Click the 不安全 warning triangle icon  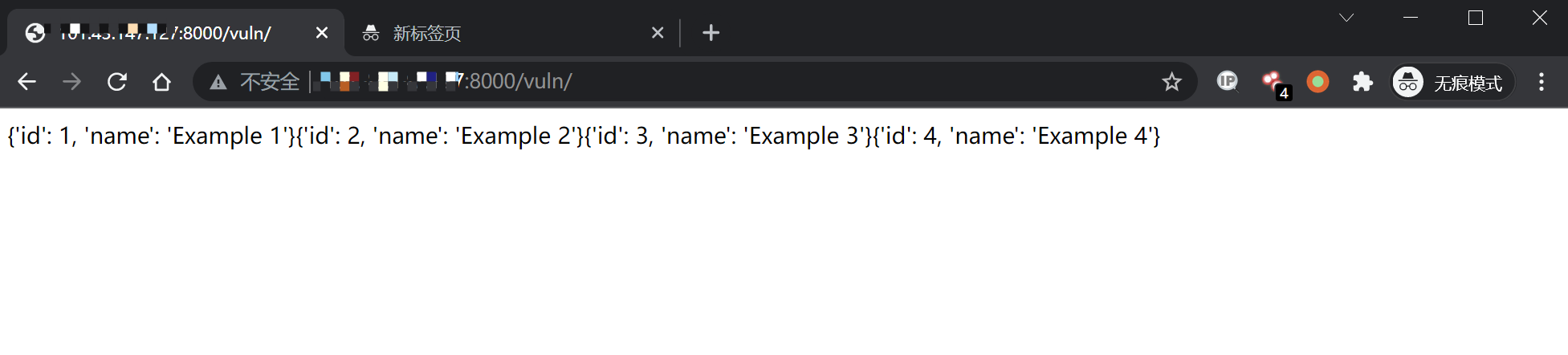pos(218,82)
